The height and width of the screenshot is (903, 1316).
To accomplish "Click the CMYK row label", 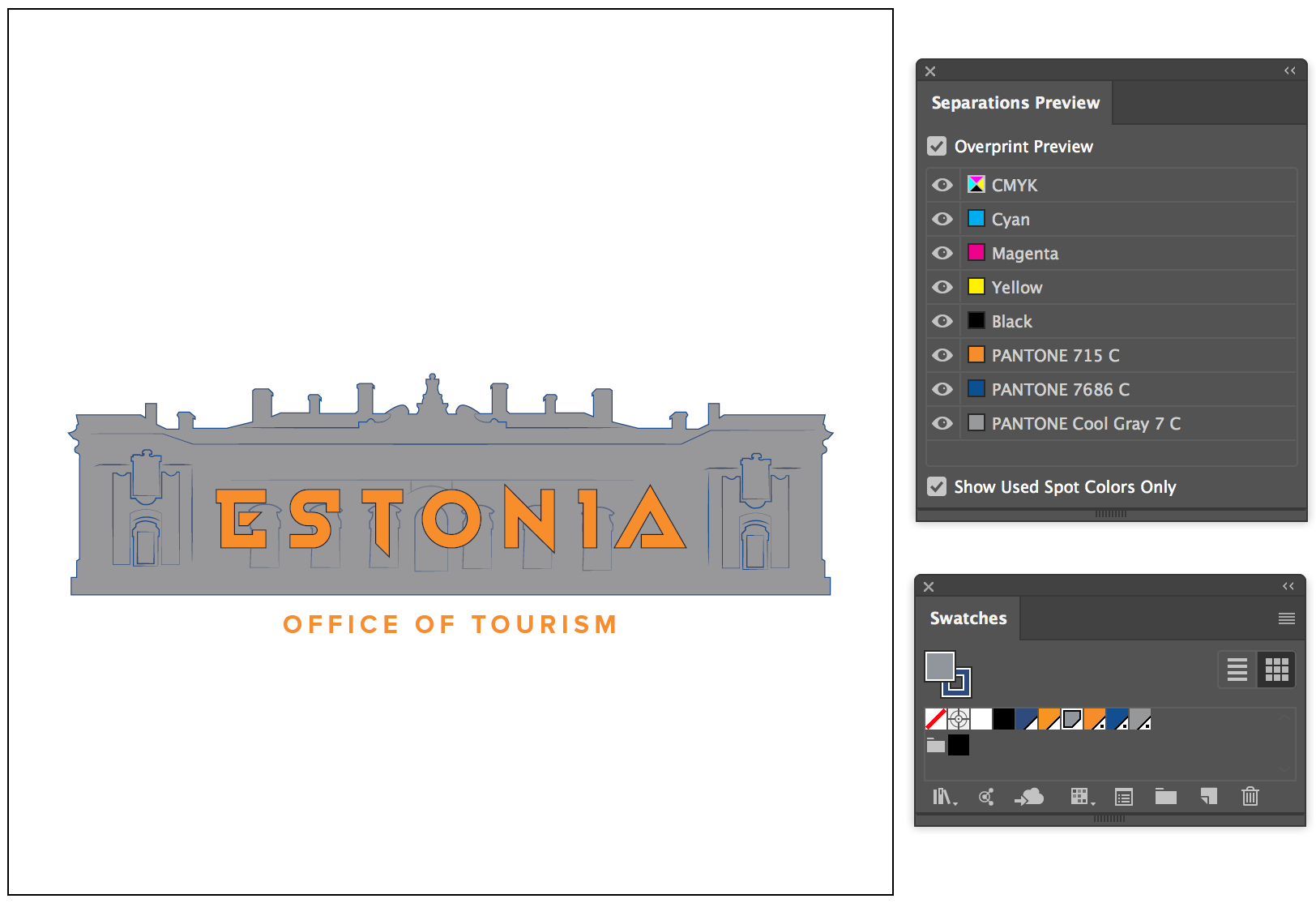I will 1015,185.
